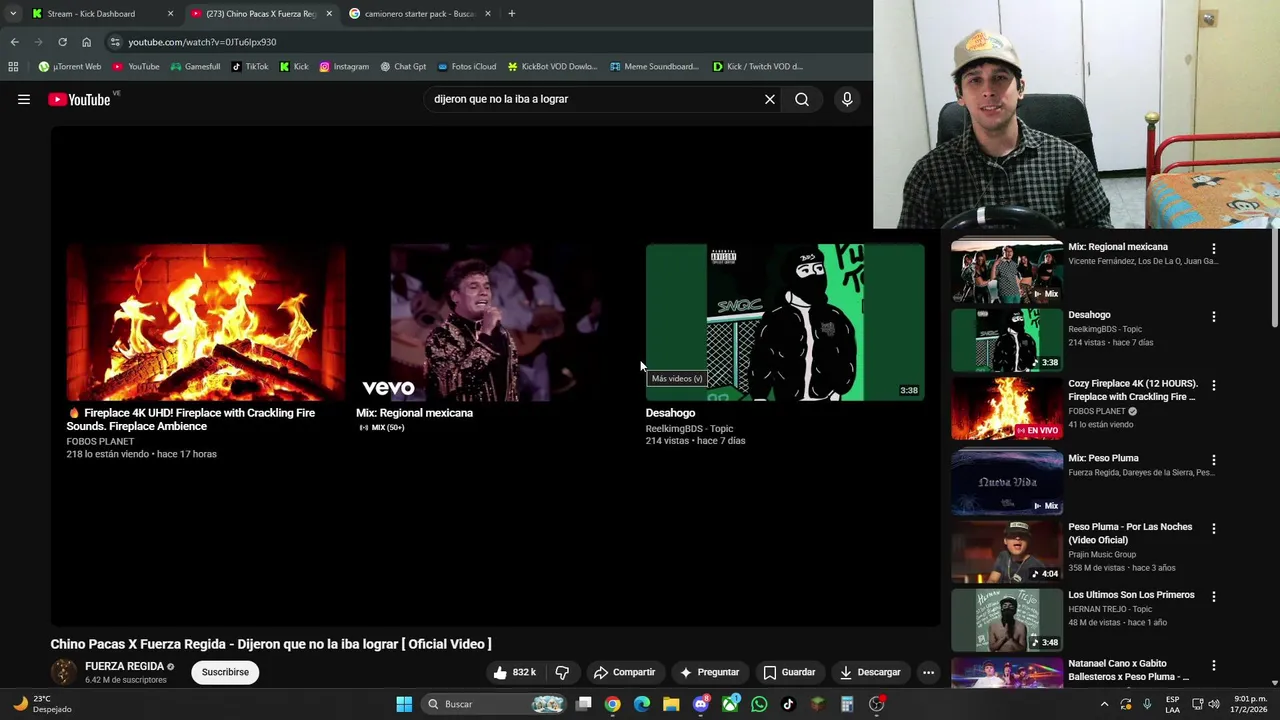Click the address bar URL
Viewport: 1280px width, 720px height.
click(202, 42)
